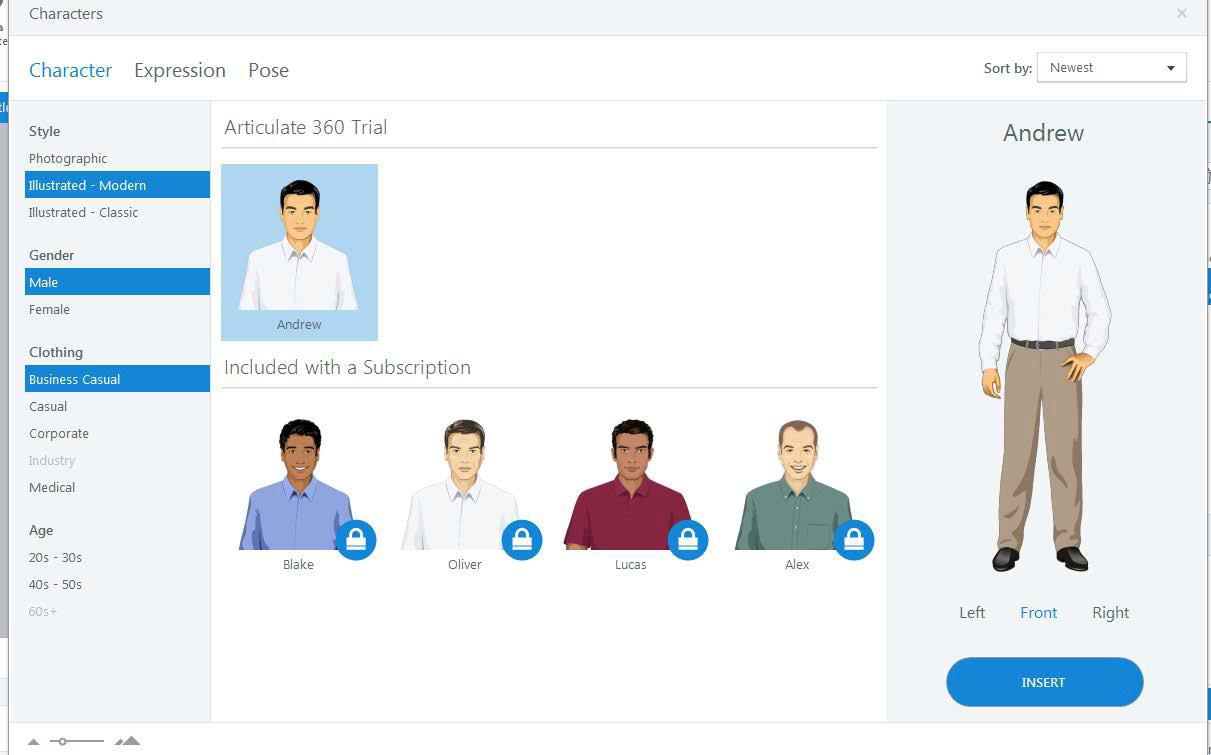The height and width of the screenshot is (755, 1211).
Task: Switch to the Expression tab
Action: 180,70
